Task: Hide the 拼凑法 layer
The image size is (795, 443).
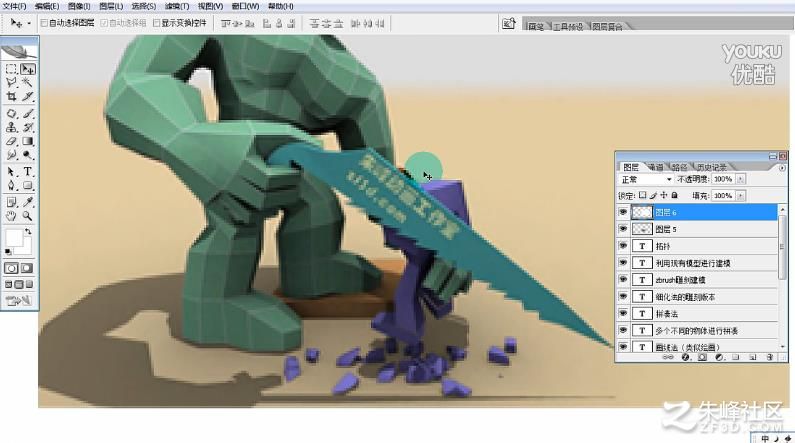Action: coord(623,313)
